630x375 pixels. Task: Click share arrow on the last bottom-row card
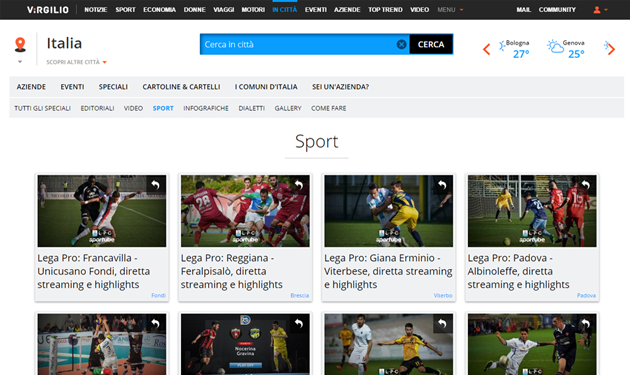(586, 324)
